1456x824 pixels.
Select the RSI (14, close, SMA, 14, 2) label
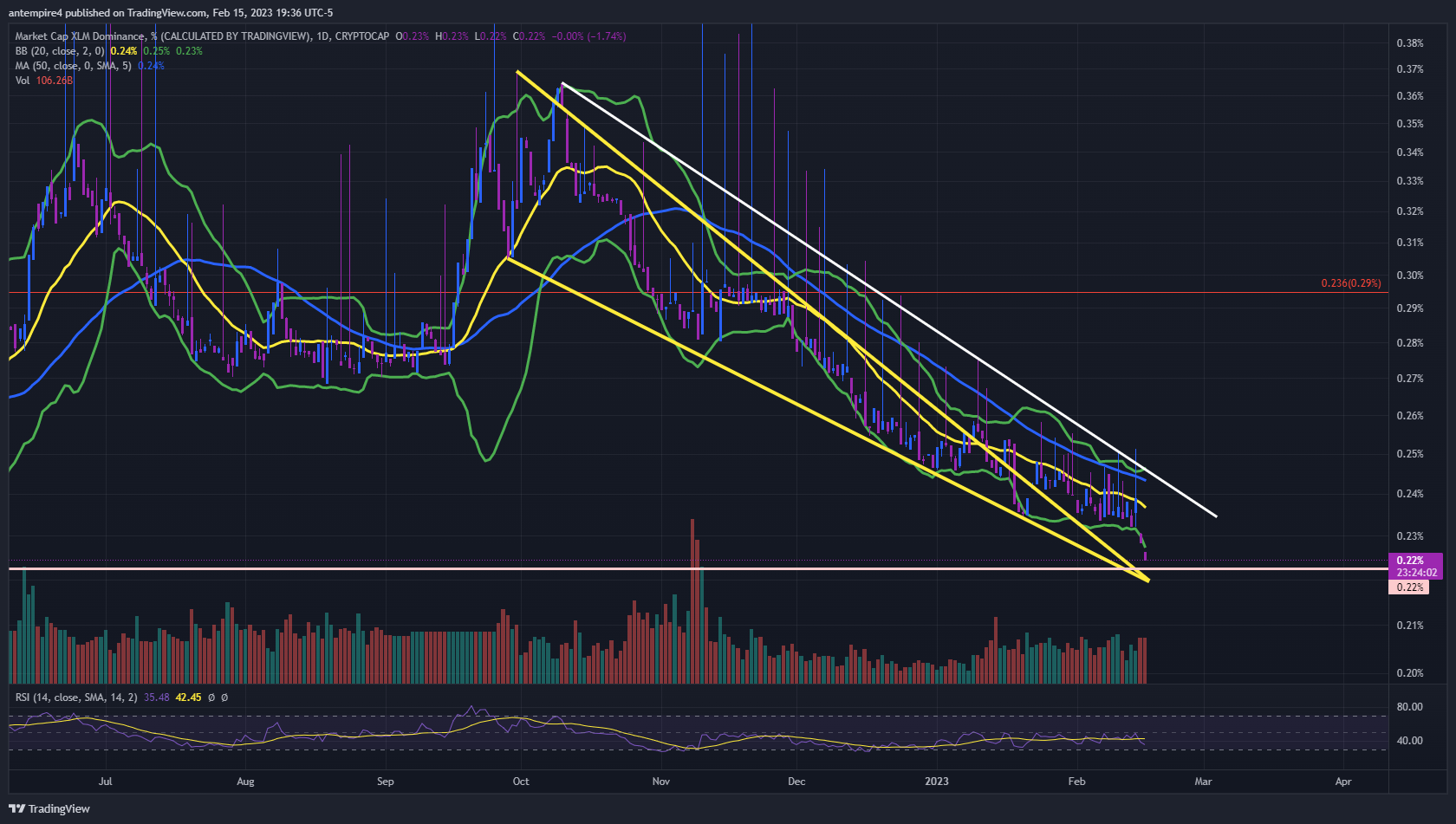76,697
